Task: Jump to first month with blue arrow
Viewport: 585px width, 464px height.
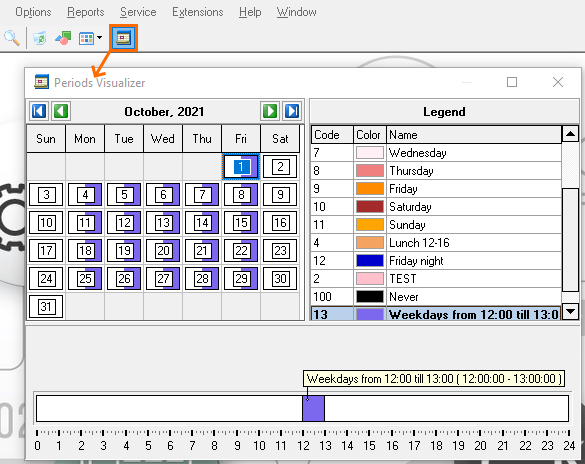Action: (39, 111)
